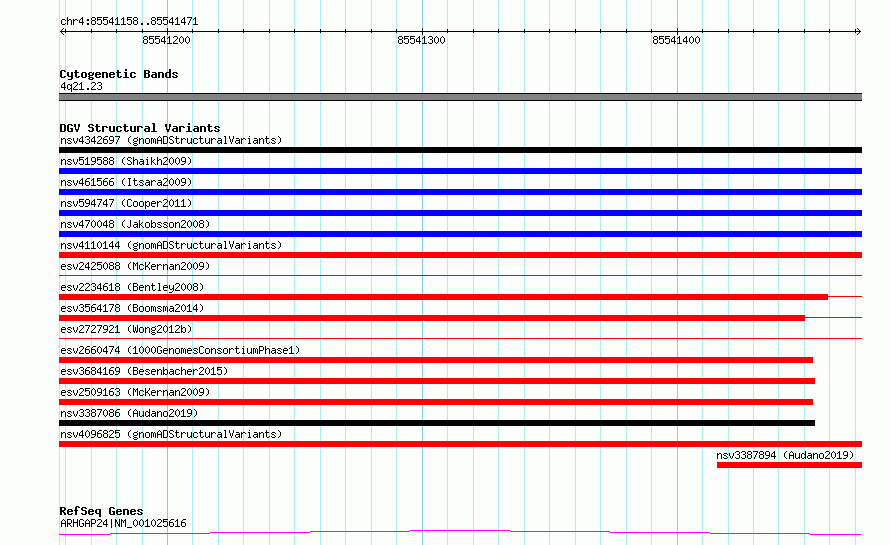The width and height of the screenshot is (890, 545).
Task: Click the gray 4q21.23 cytogenetic band bar
Action: click(460, 97)
